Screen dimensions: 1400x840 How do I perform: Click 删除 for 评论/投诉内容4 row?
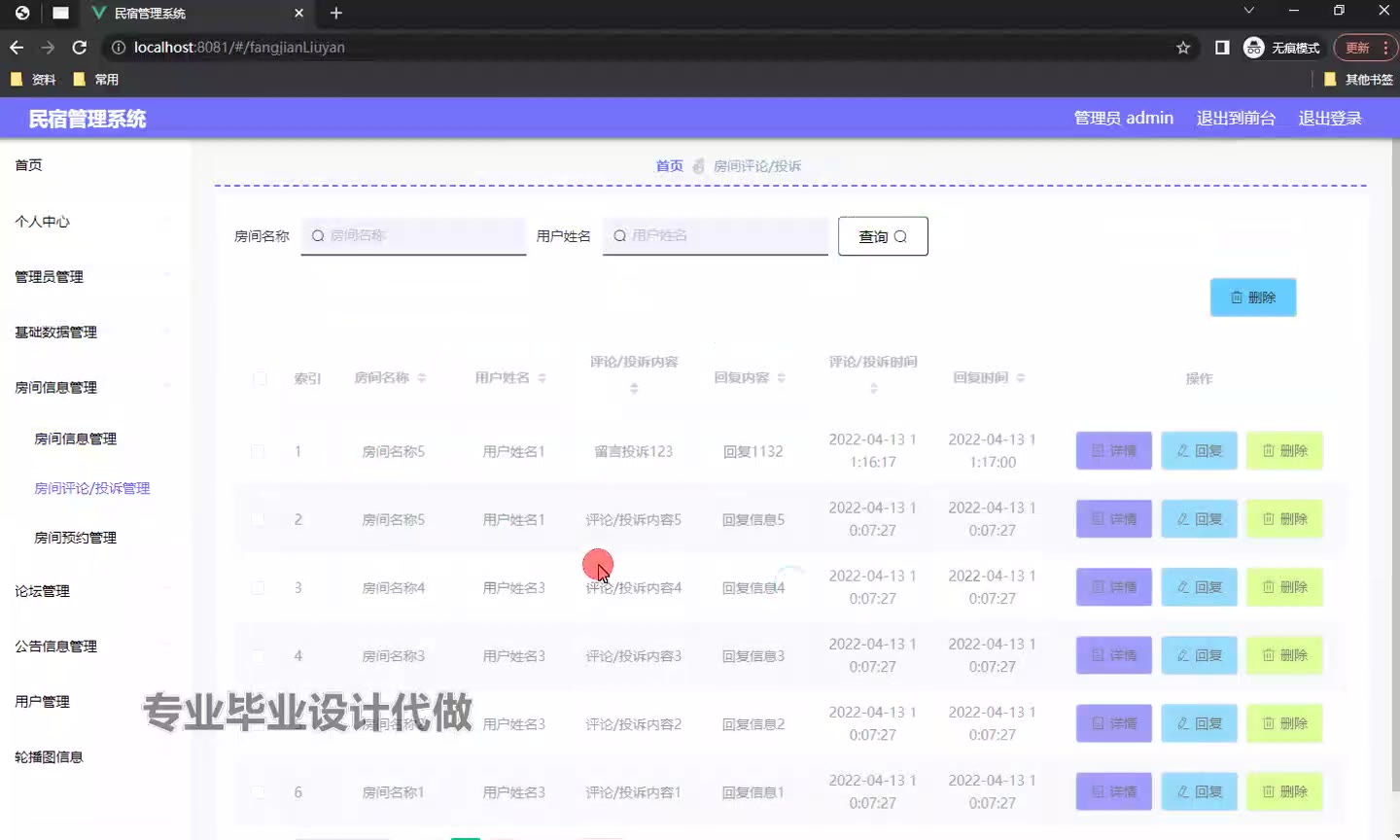click(x=1284, y=587)
